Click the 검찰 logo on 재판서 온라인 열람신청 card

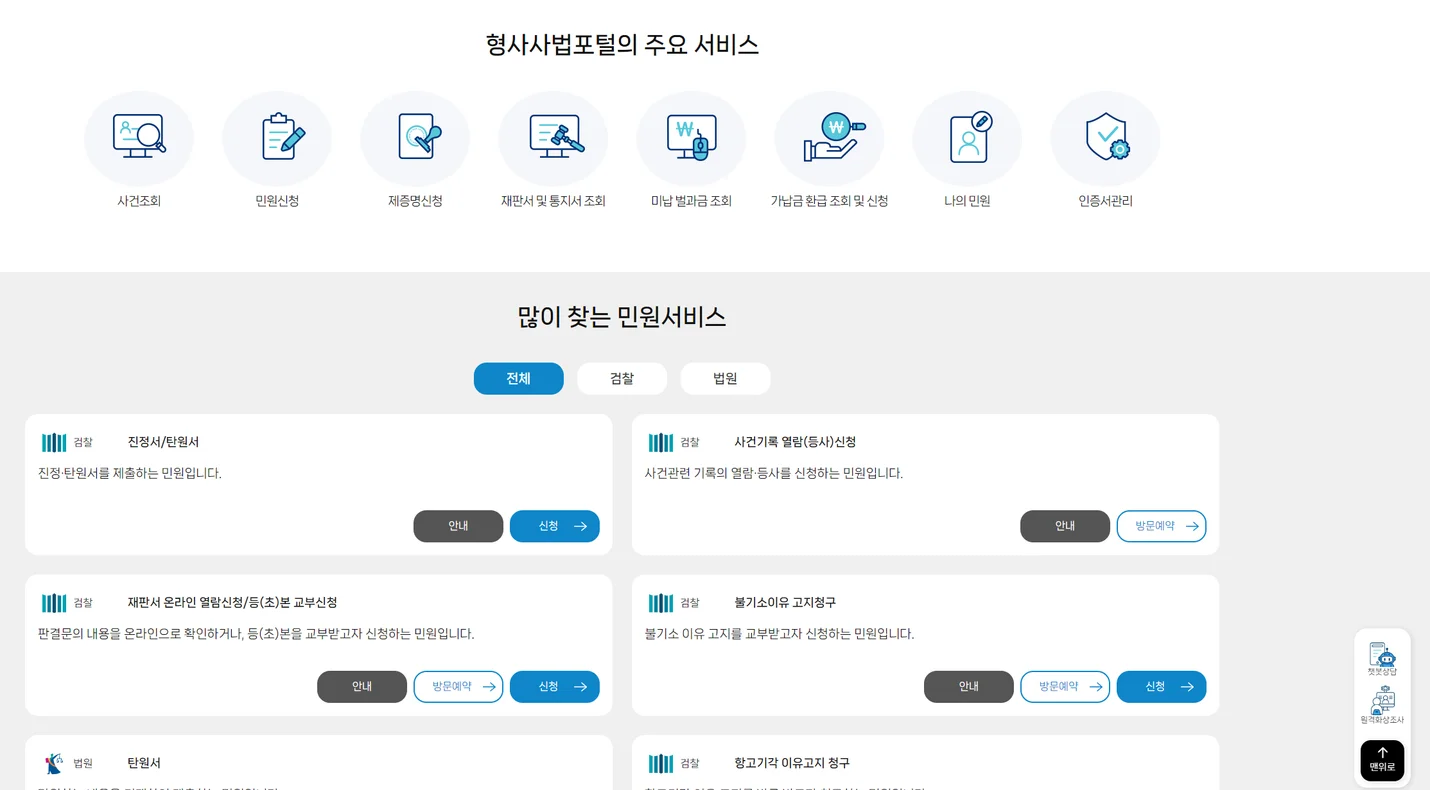pos(54,603)
